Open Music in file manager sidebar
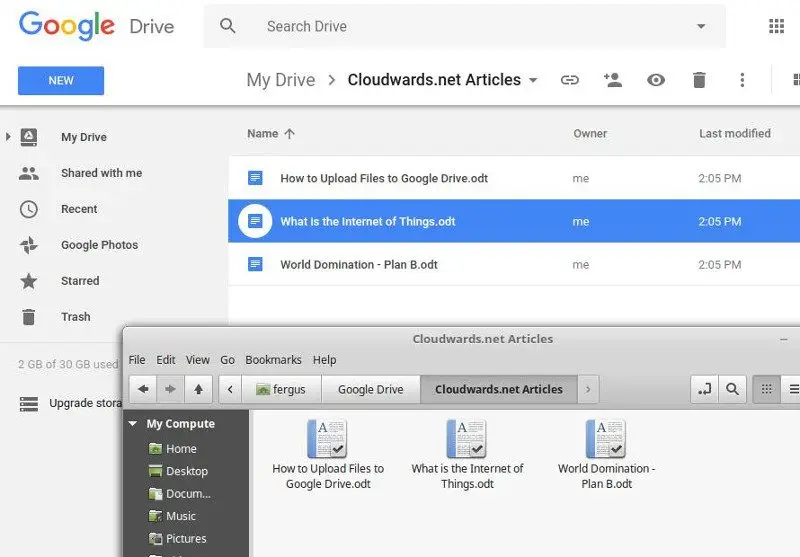 (x=172, y=516)
